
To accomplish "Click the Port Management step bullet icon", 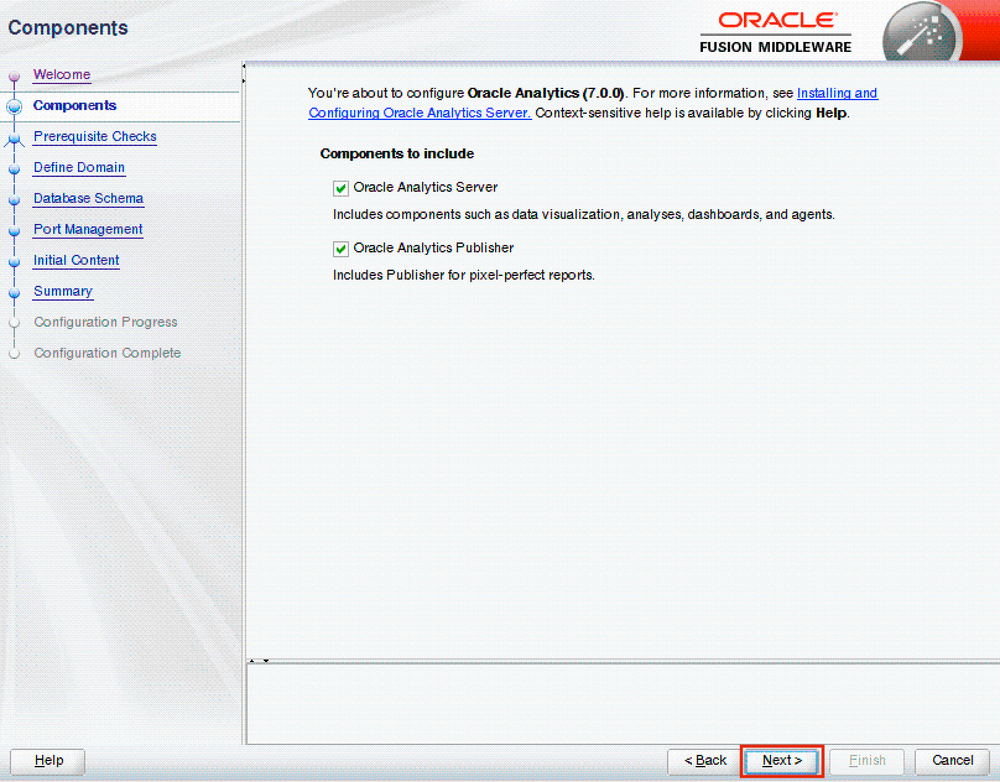I will click(14, 231).
